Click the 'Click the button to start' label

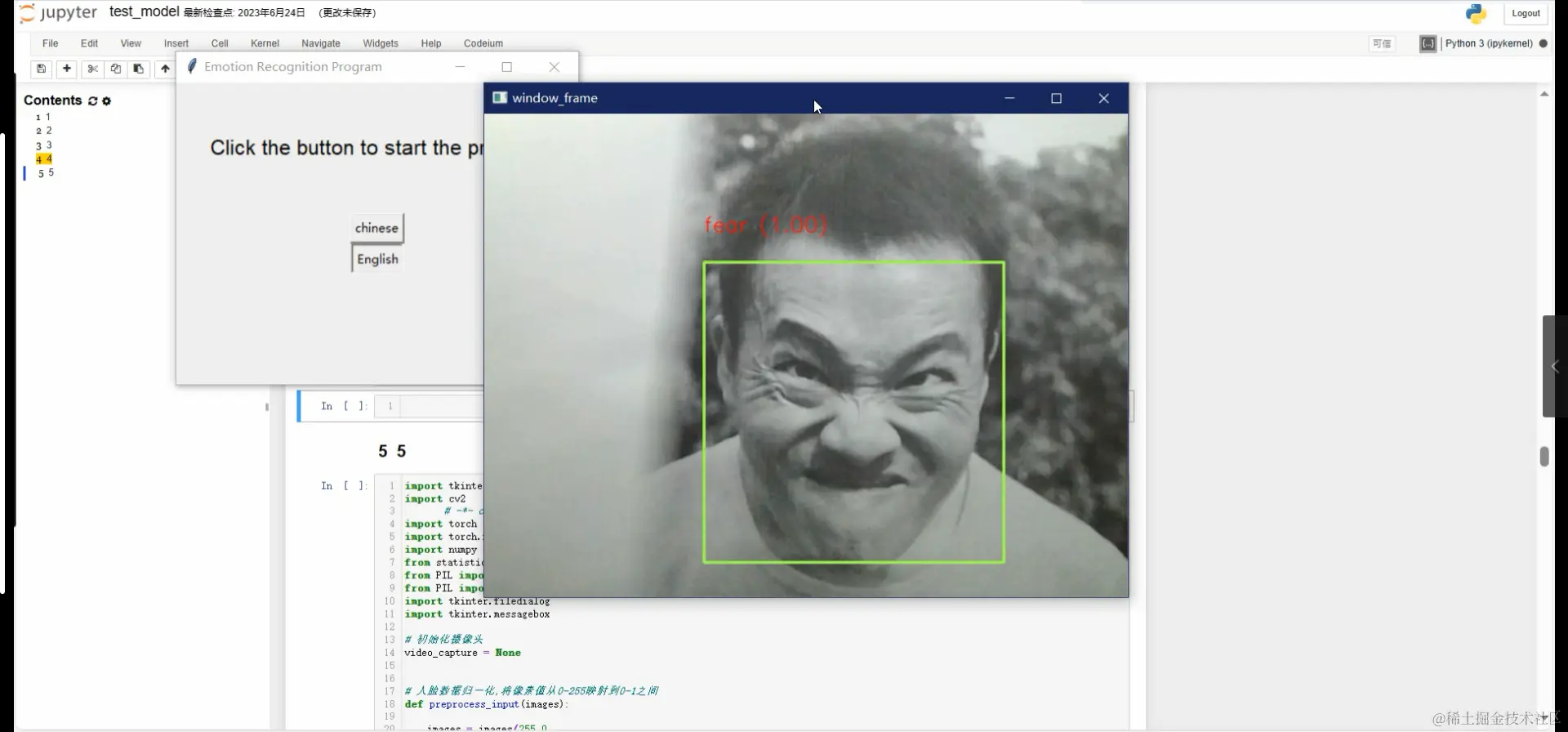click(x=347, y=148)
